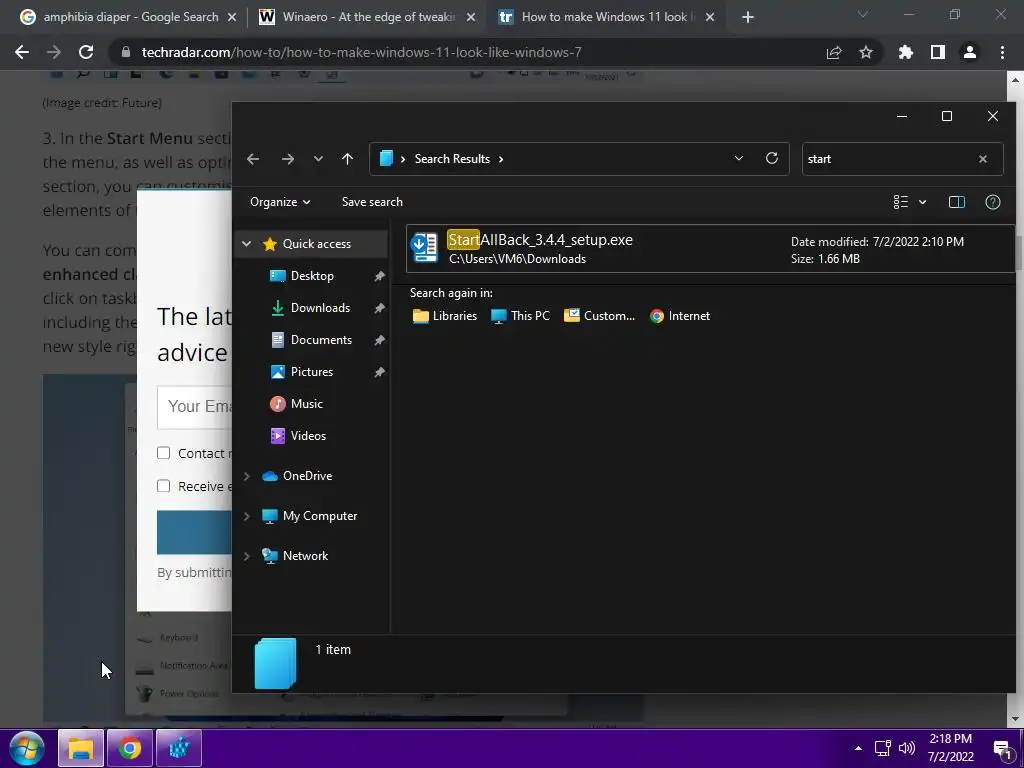Open a new Chrome tab

pyautogui.click(x=748, y=17)
